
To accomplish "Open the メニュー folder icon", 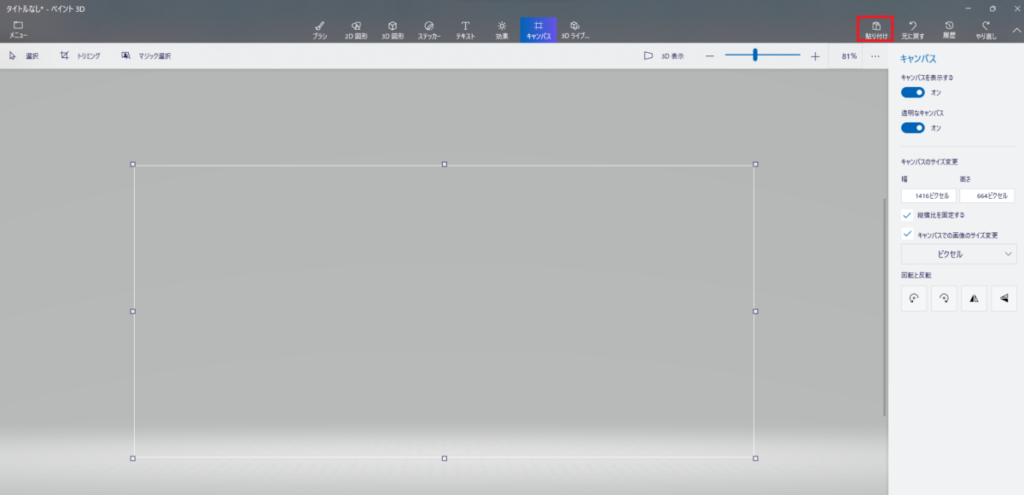I will tap(18, 29).
